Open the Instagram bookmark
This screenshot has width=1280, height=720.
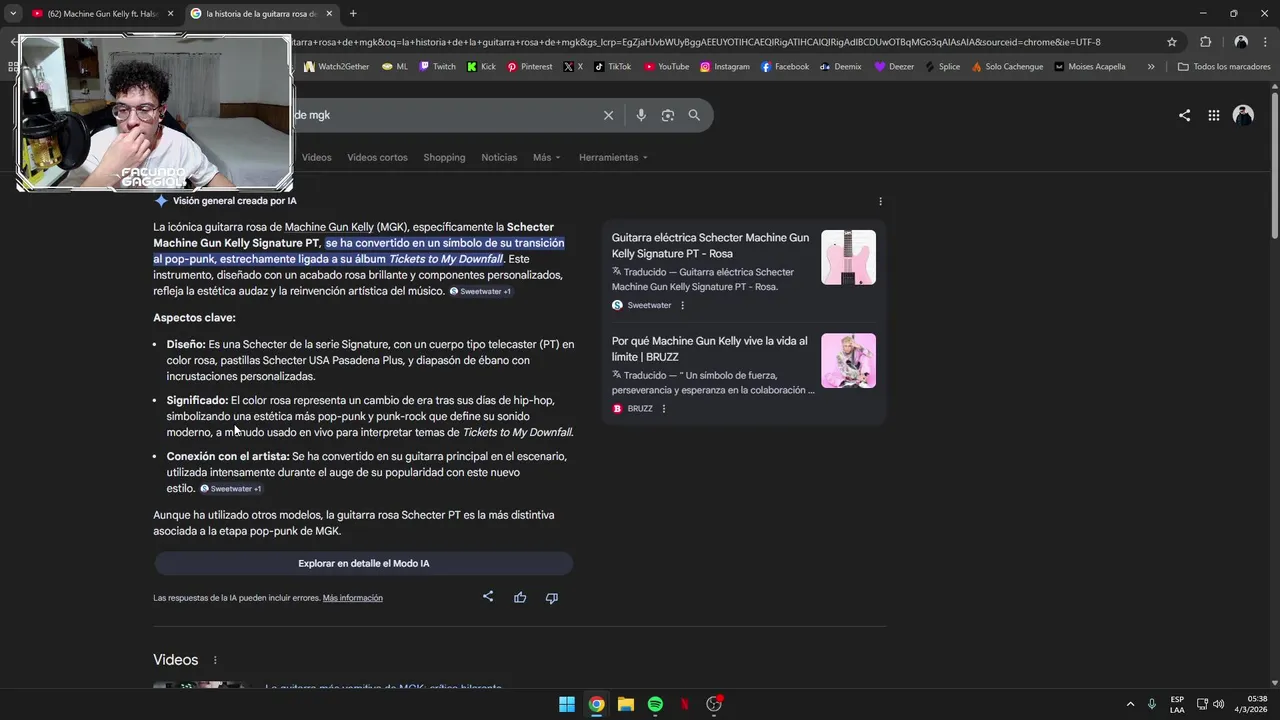pos(725,66)
